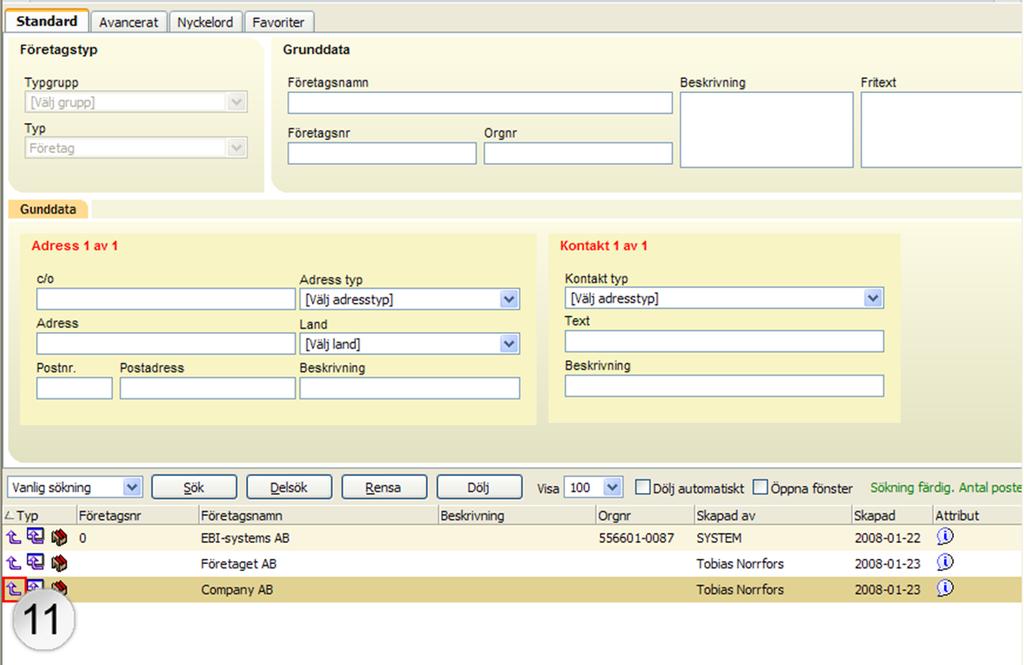The image size is (1024, 665).
Task: Select the Gunddata tab
Action: coord(48,209)
